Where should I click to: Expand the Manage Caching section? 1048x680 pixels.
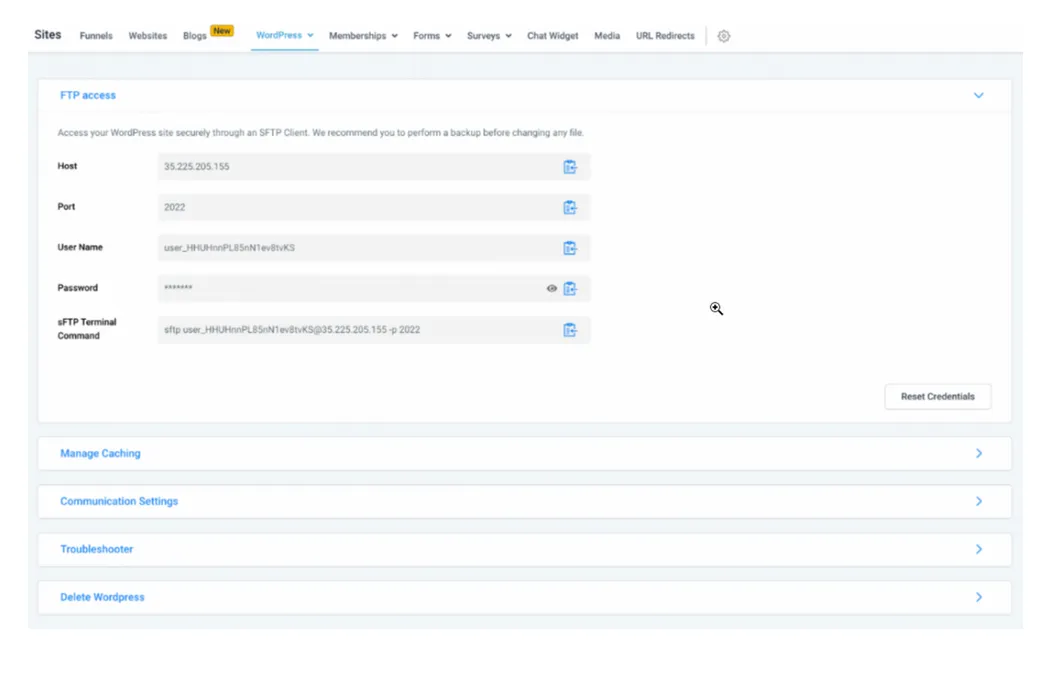(x=978, y=453)
